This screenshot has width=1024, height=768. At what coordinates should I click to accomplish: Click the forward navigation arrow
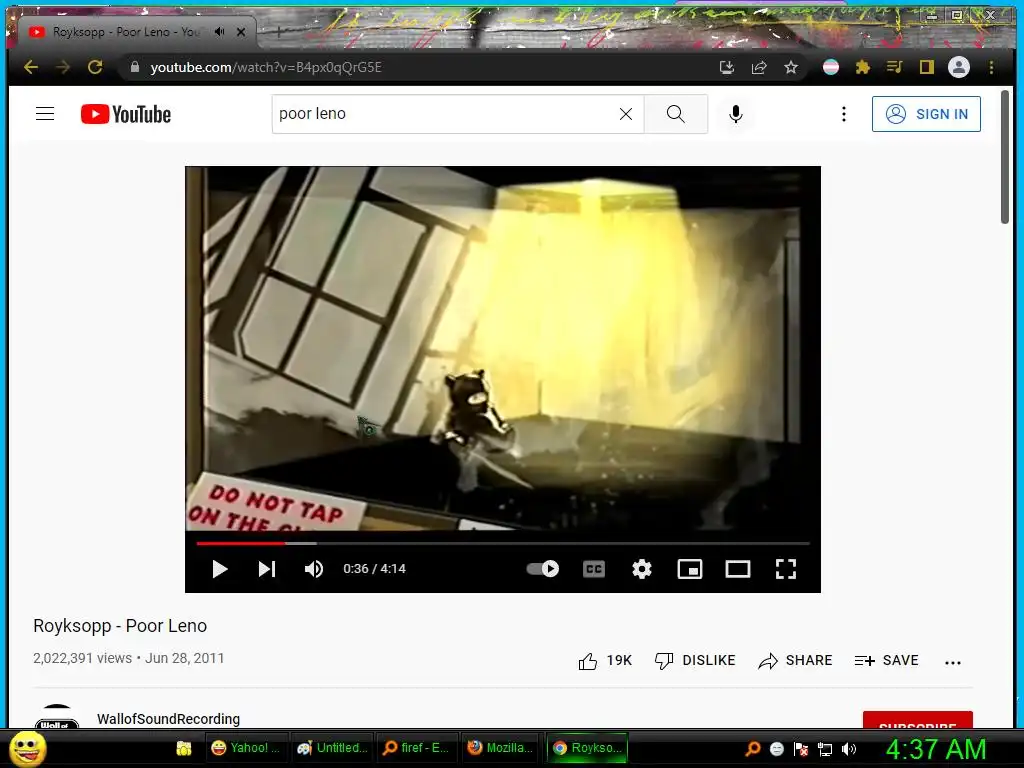(x=63, y=67)
